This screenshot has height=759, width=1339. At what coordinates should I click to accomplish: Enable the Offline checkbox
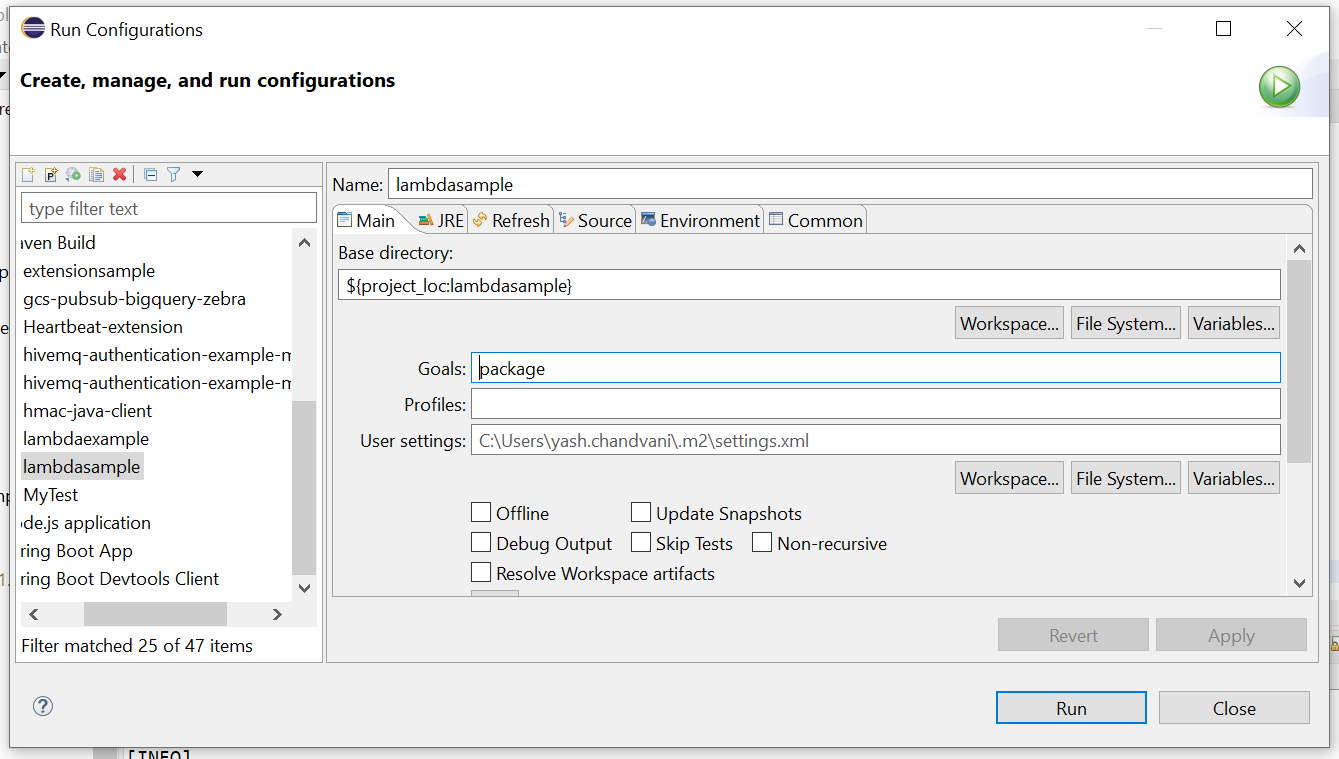tap(481, 513)
